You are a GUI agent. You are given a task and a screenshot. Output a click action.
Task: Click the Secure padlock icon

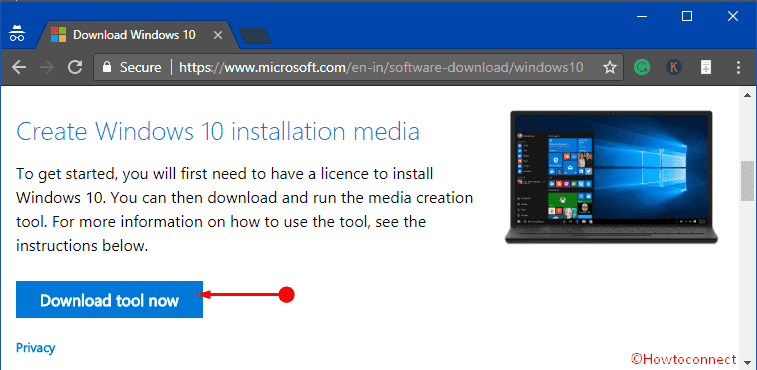point(107,67)
